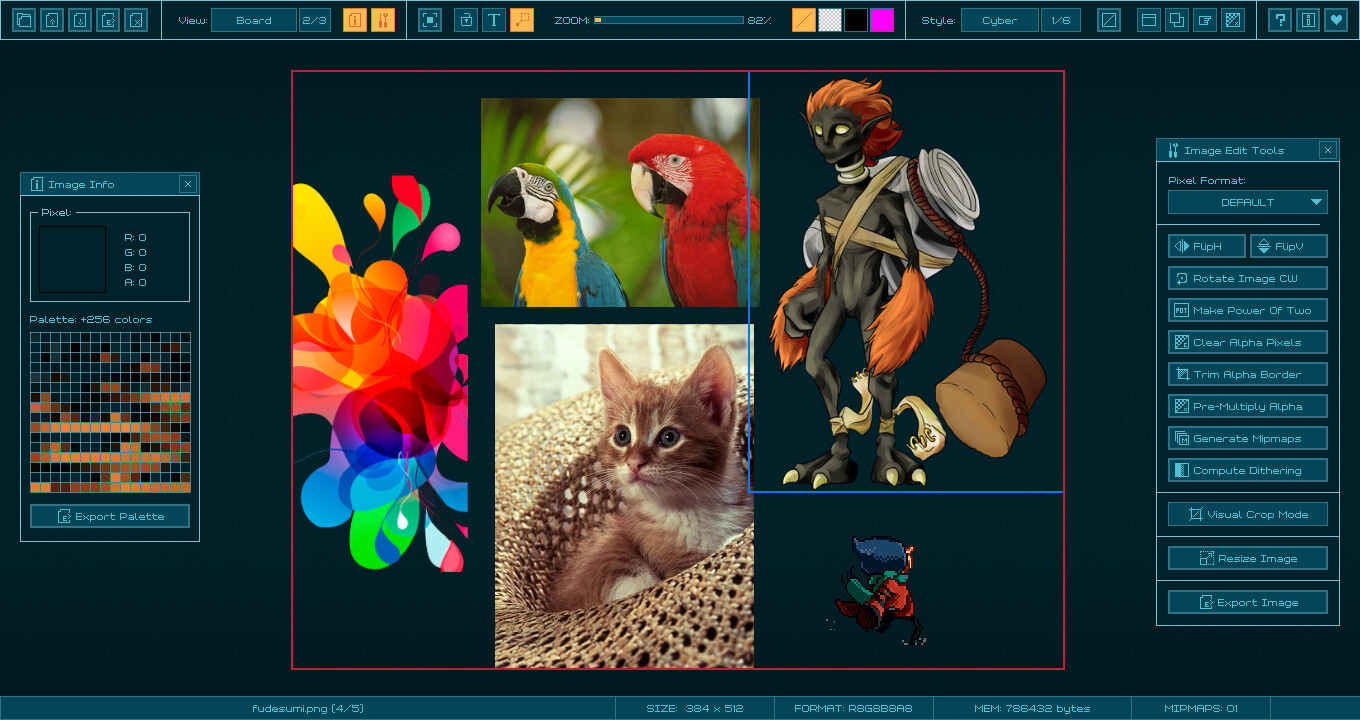Viewport: 1360px width, 720px height.
Task: Toggle the image lock icon in the toolbar
Action: click(x=466, y=19)
